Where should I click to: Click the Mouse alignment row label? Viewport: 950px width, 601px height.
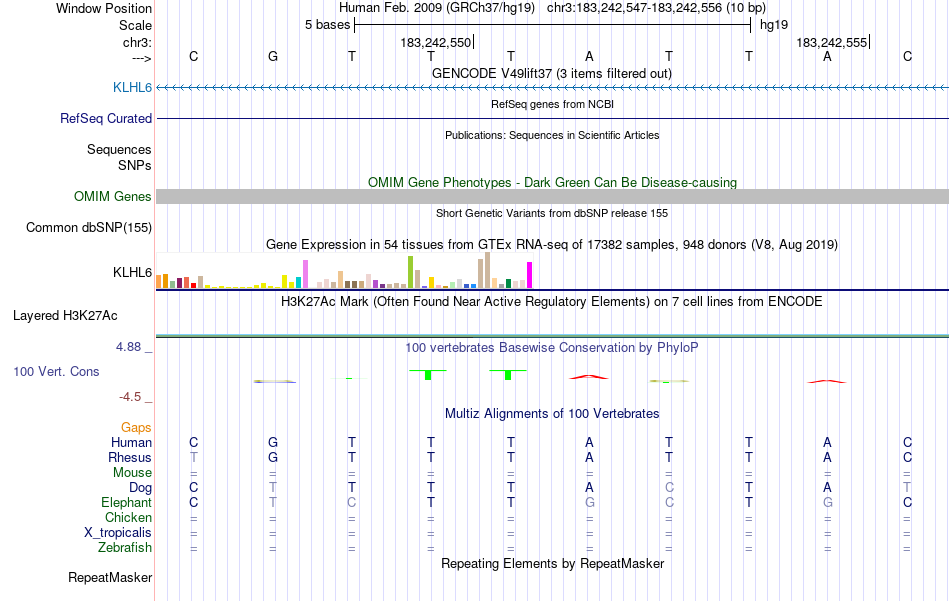[132, 473]
